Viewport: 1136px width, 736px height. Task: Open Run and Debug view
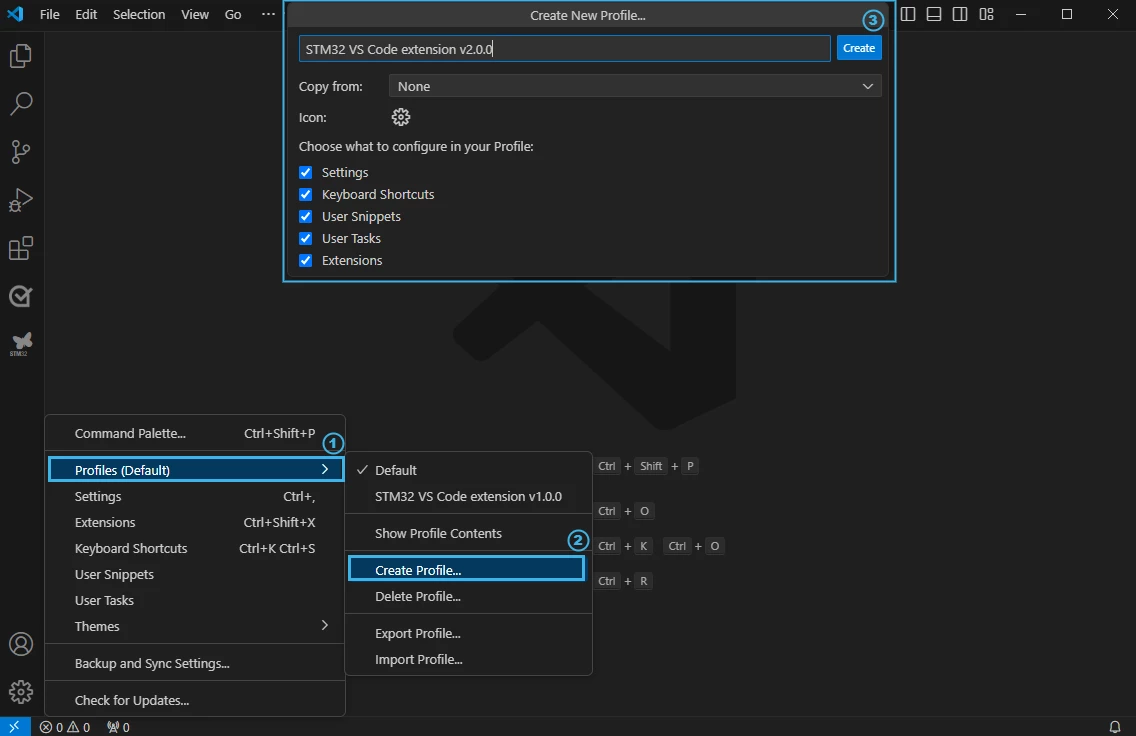tap(20, 200)
